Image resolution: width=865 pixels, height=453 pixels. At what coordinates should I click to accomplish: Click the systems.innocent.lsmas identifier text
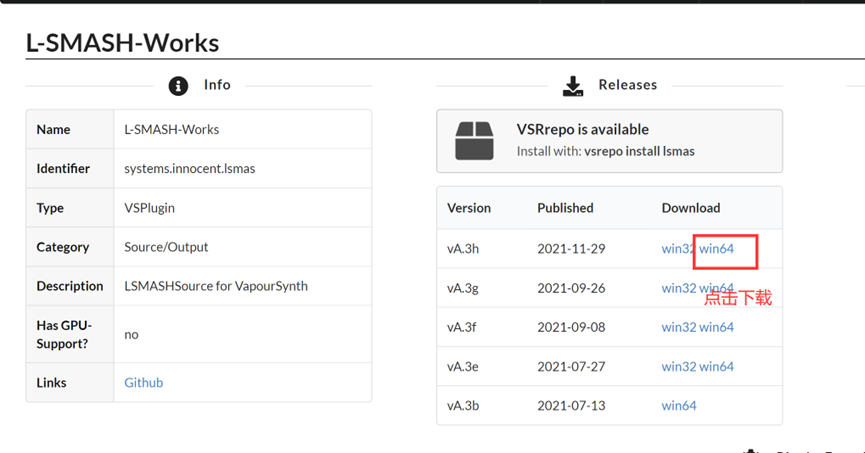point(189,169)
